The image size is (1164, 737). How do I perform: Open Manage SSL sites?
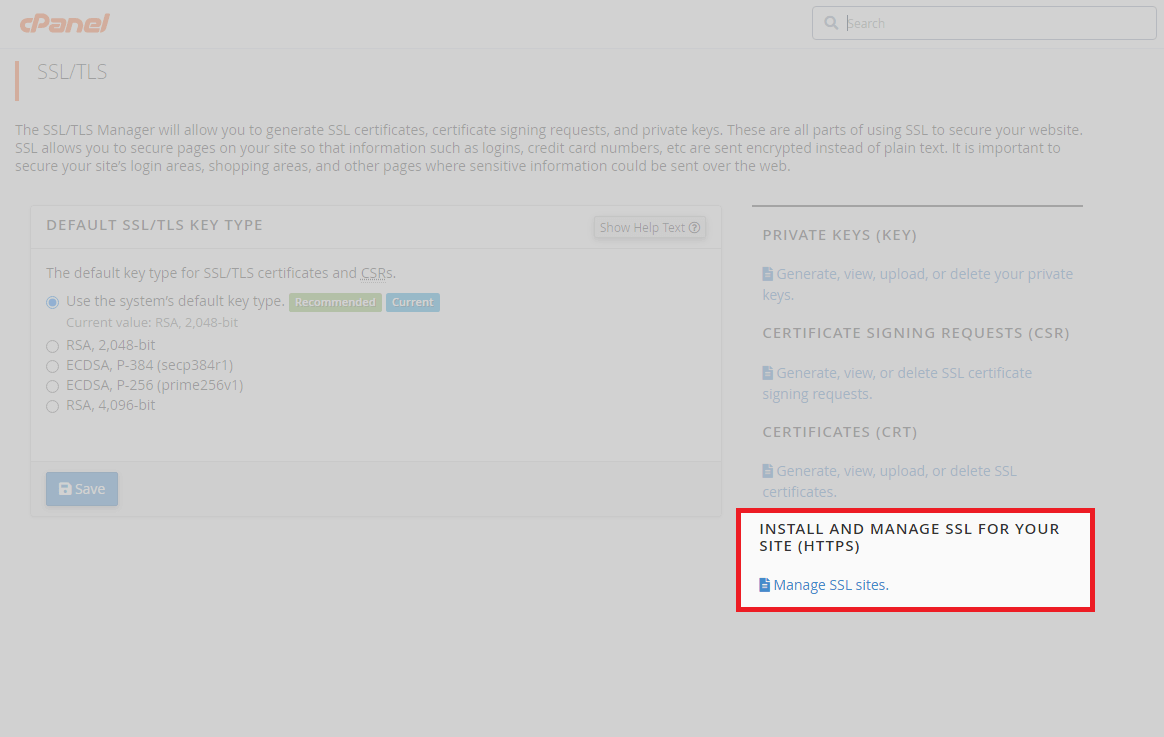pyautogui.click(x=831, y=584)
